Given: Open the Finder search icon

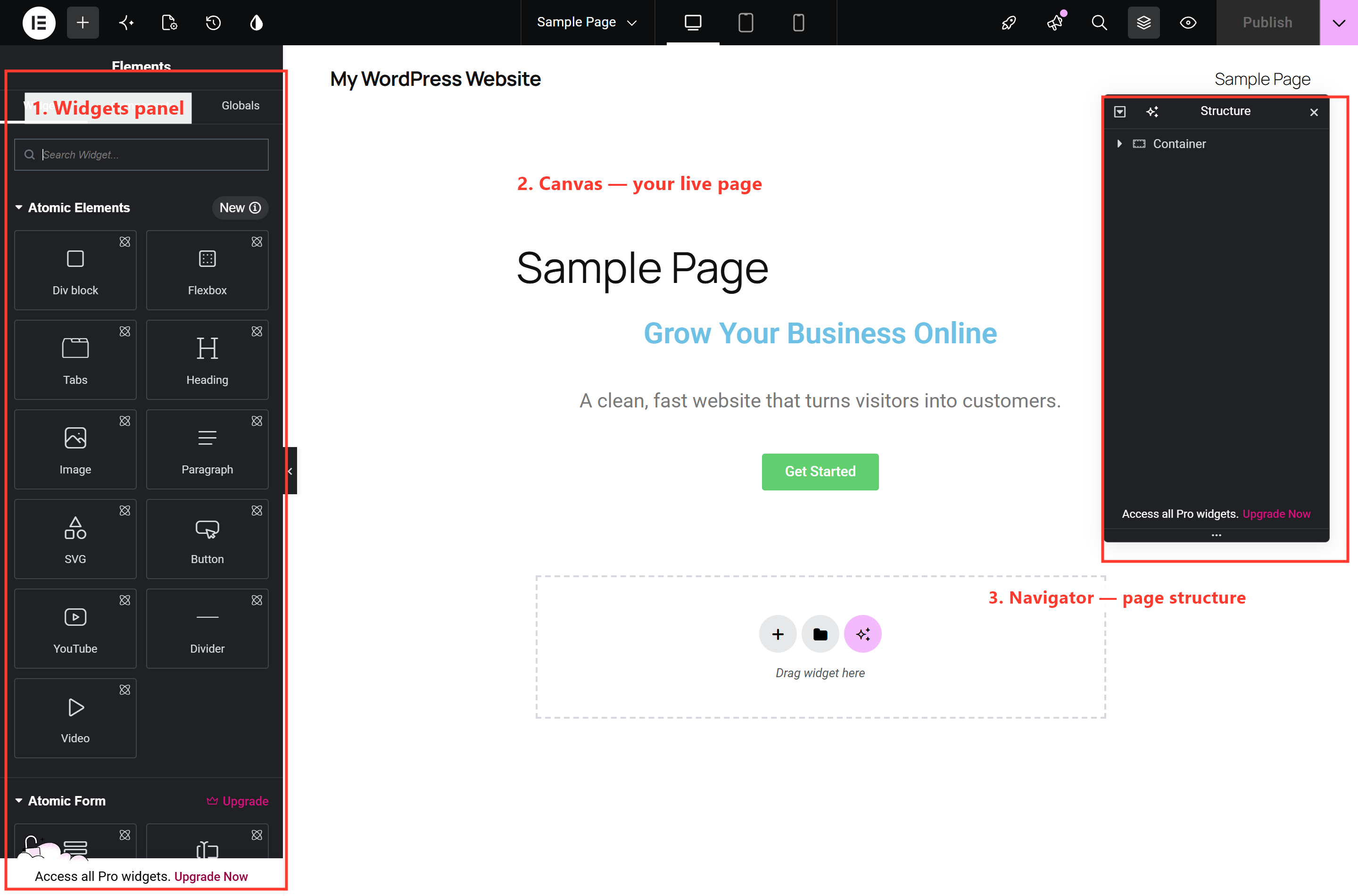Looking at the screenshot, I should [x=1099, y=23].
